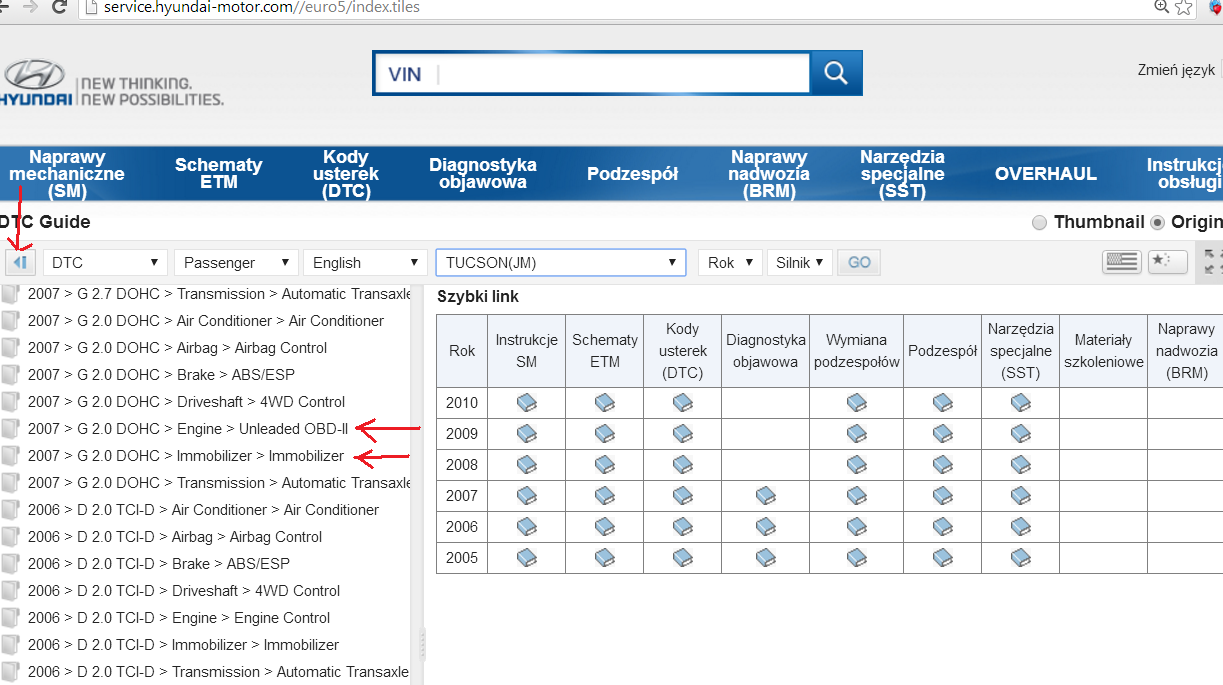The height and width of the screenshot is (685, 1223).
Task: Open 2005 Instrukcje SM book icon
Action: click(527, 558)
